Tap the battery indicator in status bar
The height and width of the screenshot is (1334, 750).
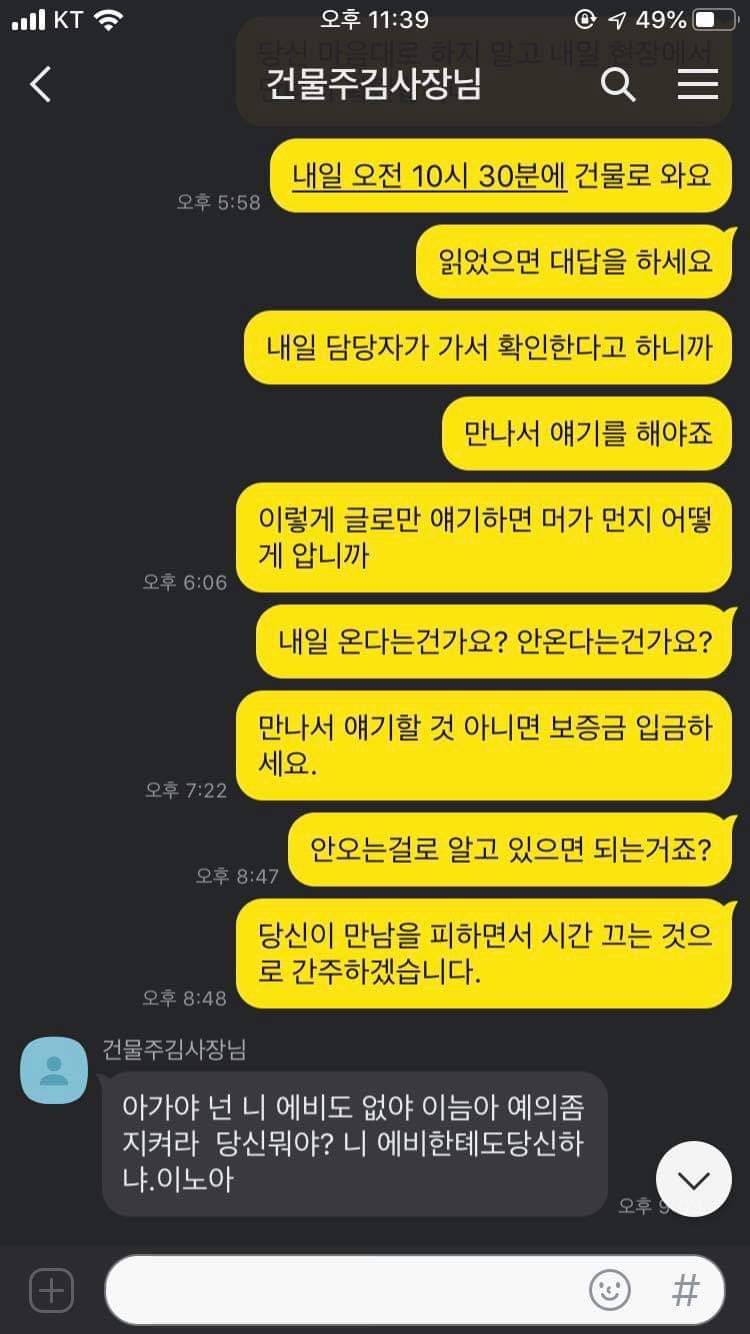(716, 20)
